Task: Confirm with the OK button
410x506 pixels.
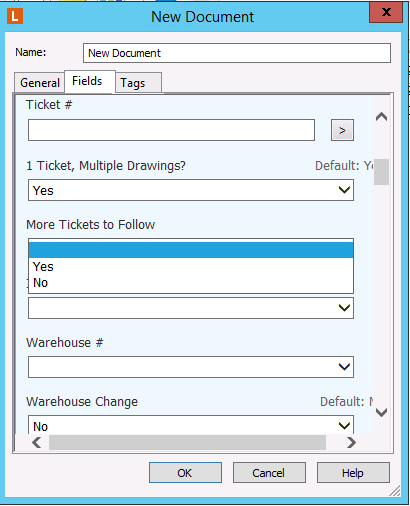Action: [185, 473]
